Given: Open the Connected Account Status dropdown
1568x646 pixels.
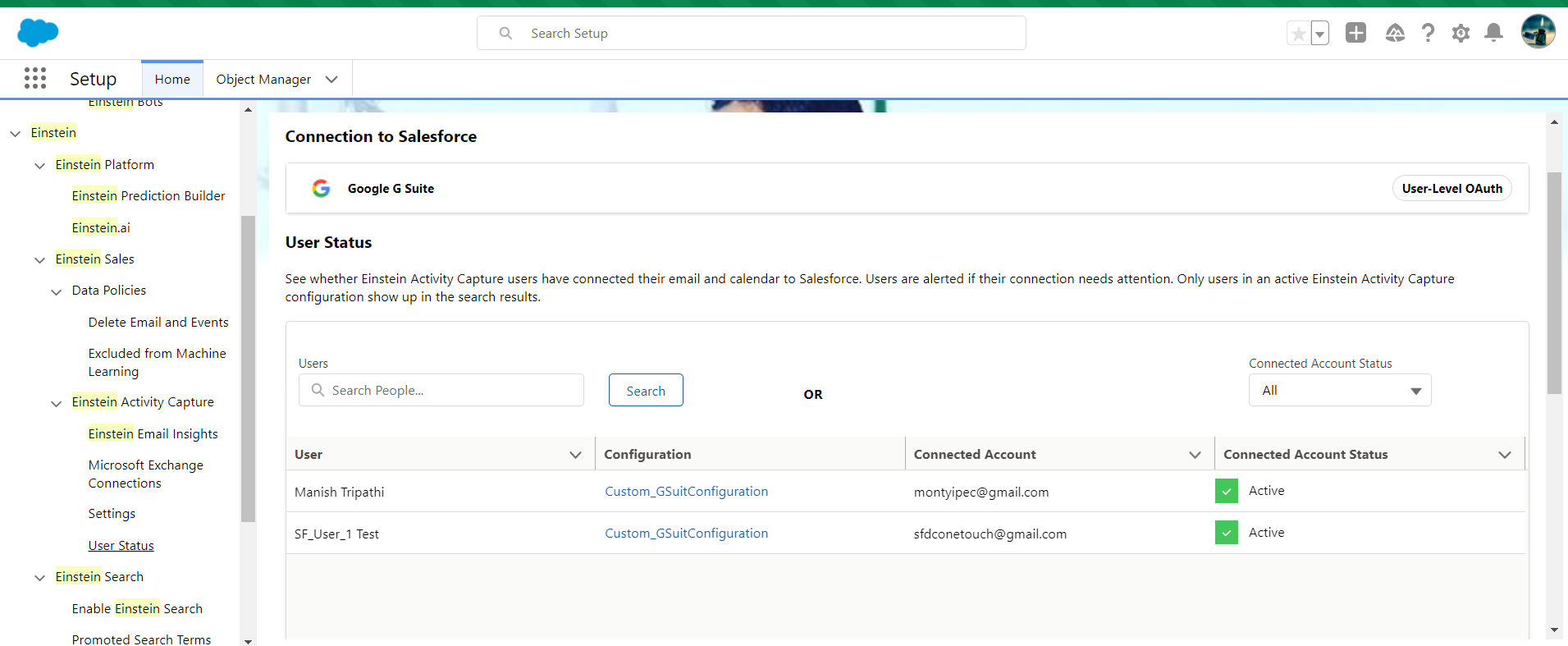Looking at the screenshot, I should point(1339,391).
